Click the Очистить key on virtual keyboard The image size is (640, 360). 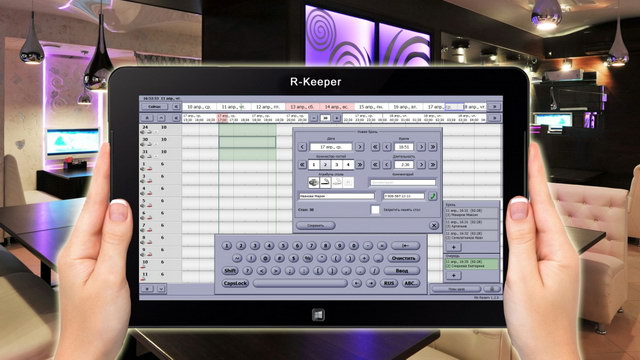tap(403, 258)
